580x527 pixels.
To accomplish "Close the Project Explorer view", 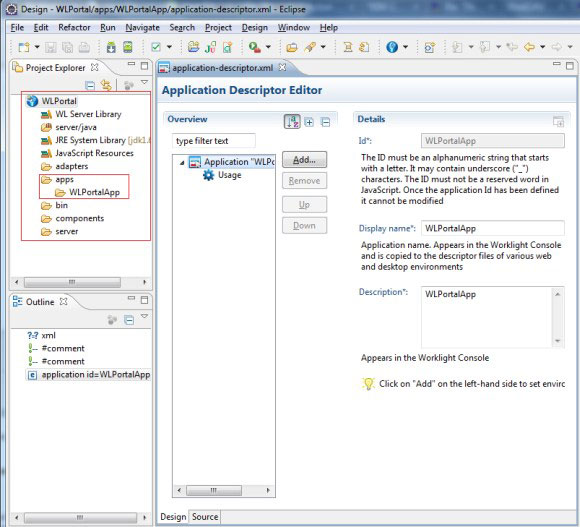I will (95, 67).
